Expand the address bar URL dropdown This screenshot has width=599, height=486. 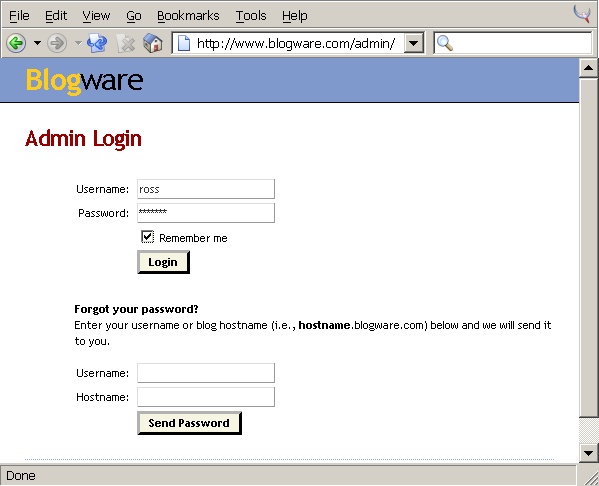click(413, 43)
